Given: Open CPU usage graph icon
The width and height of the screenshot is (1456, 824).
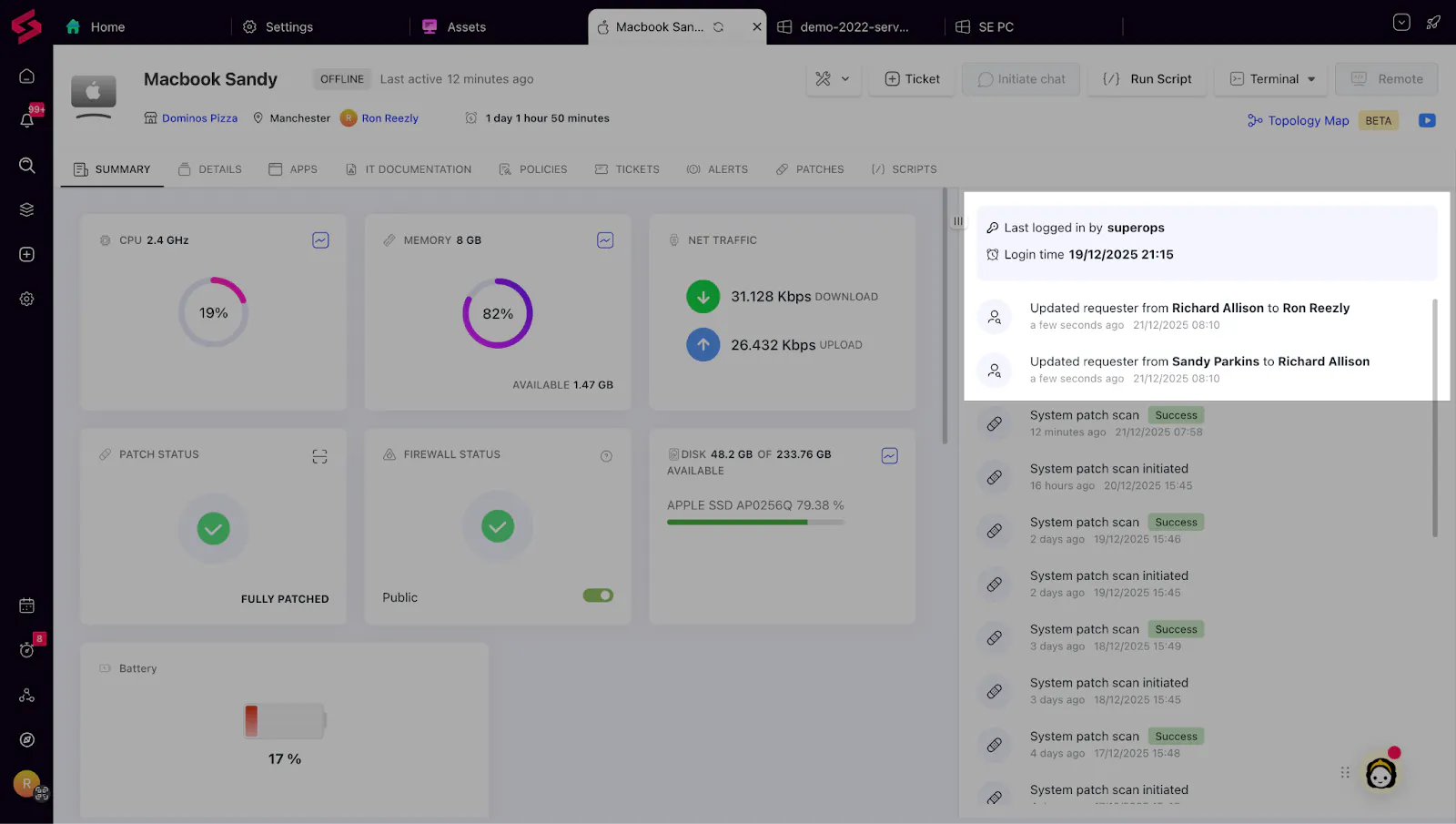Looking at the screenshot, I should point(320,240).
